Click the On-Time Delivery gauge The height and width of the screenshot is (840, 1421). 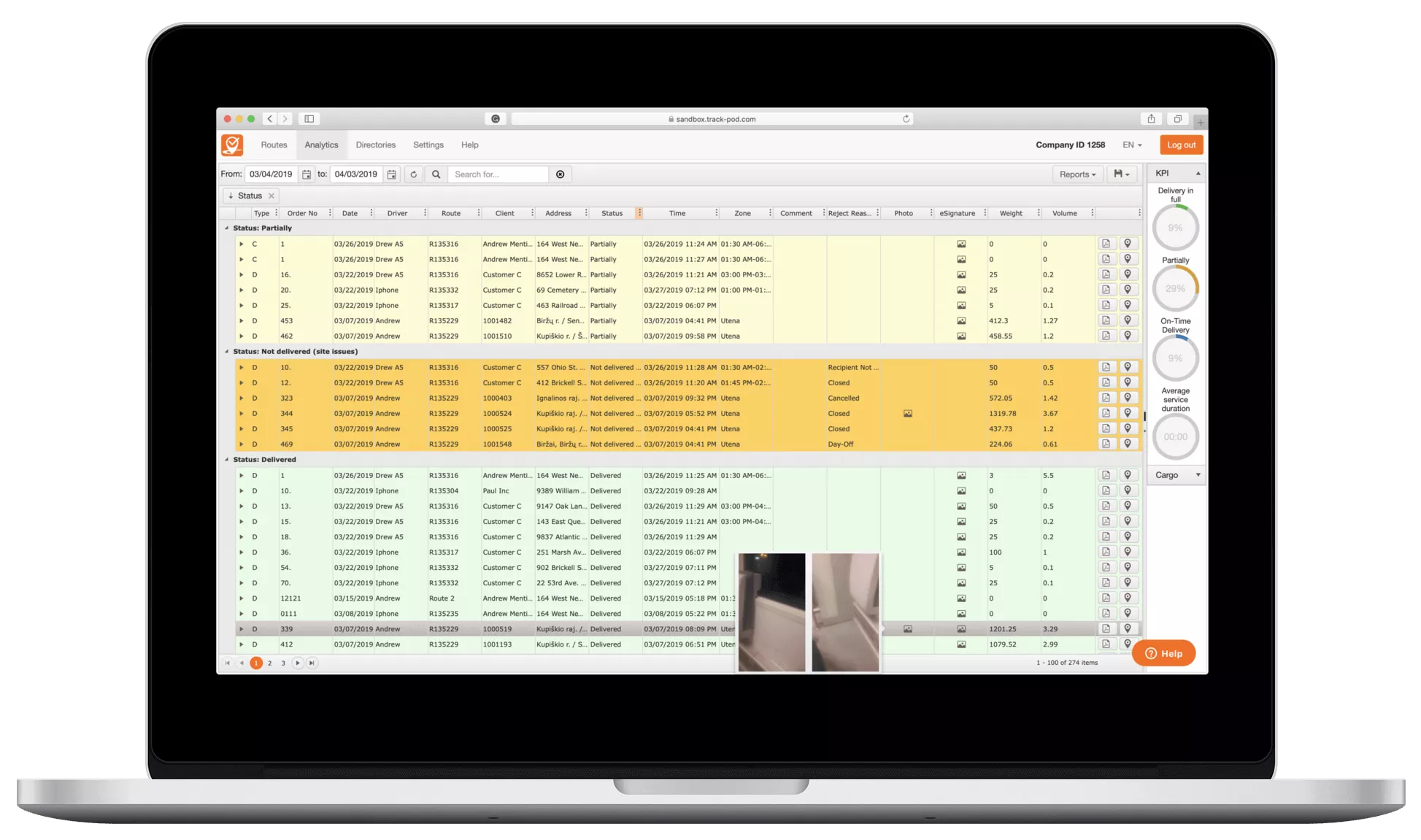1175,358
